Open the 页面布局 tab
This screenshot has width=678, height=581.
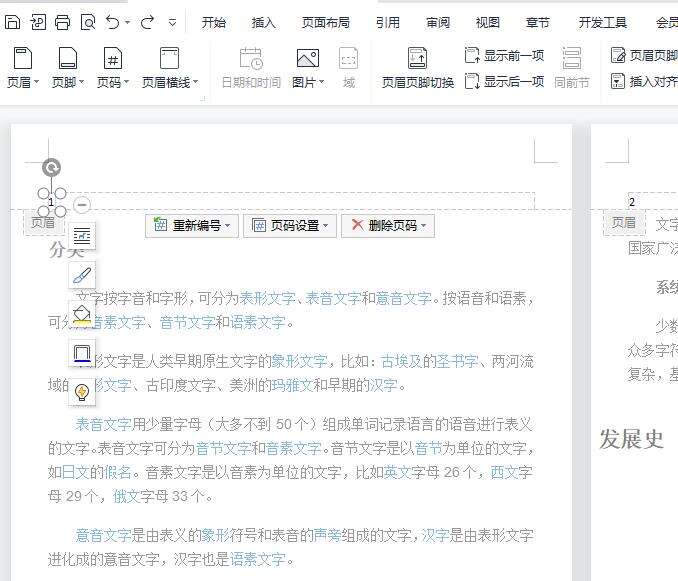[326, 22]
